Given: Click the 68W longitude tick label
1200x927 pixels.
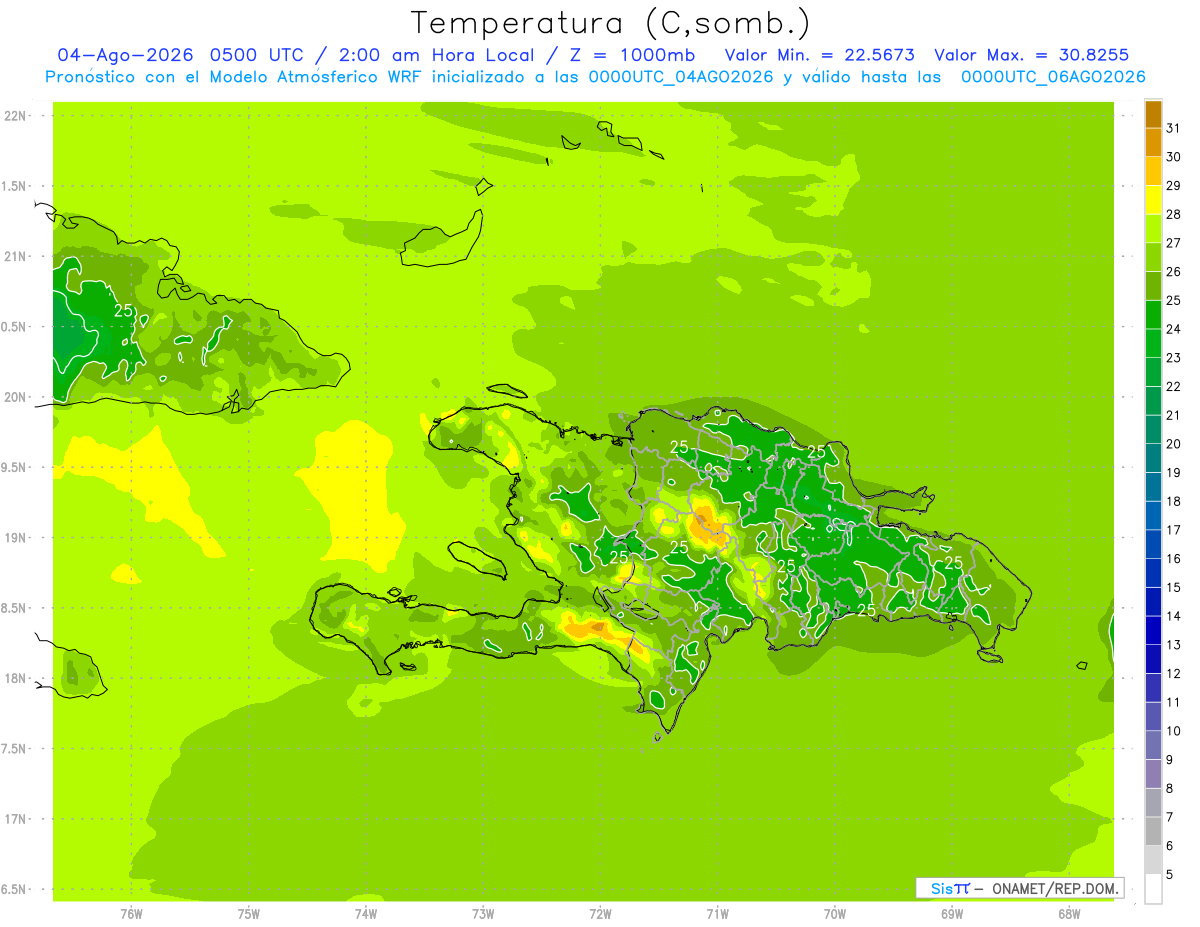Looking at the screenshot, I should click(x=1069, y=913).
